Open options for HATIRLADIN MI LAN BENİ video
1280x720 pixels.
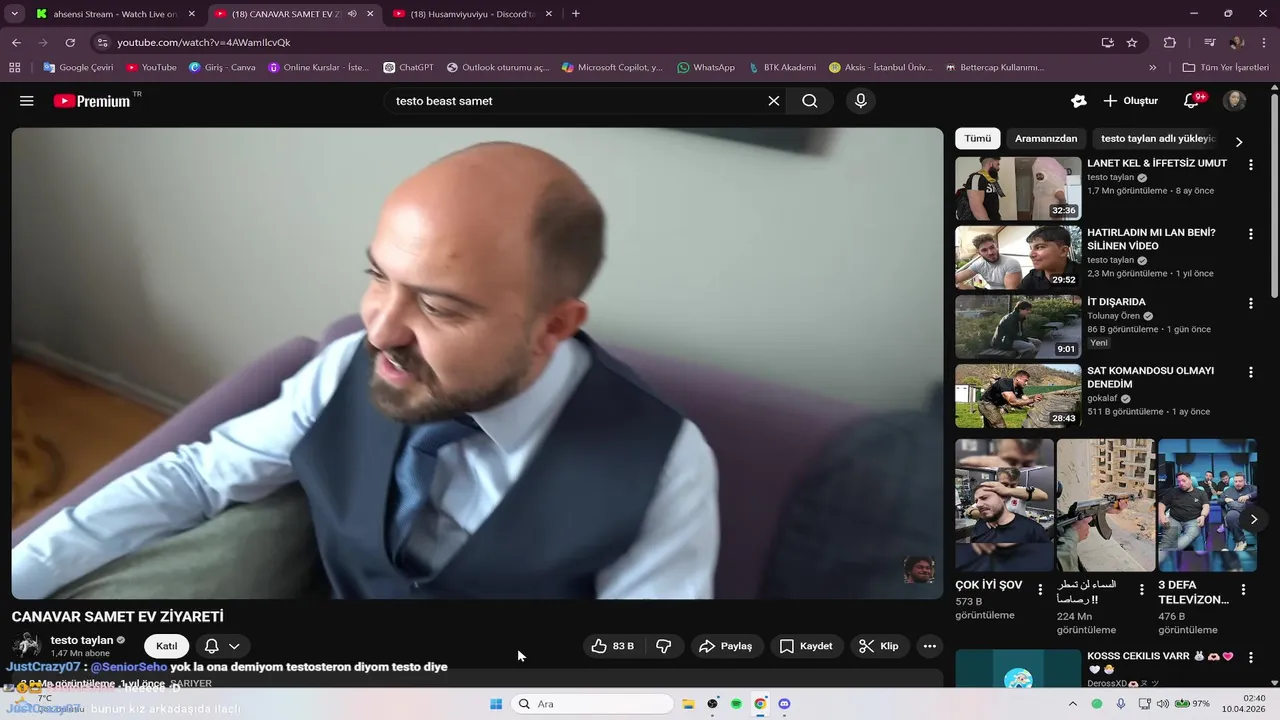click(1250, 233)
